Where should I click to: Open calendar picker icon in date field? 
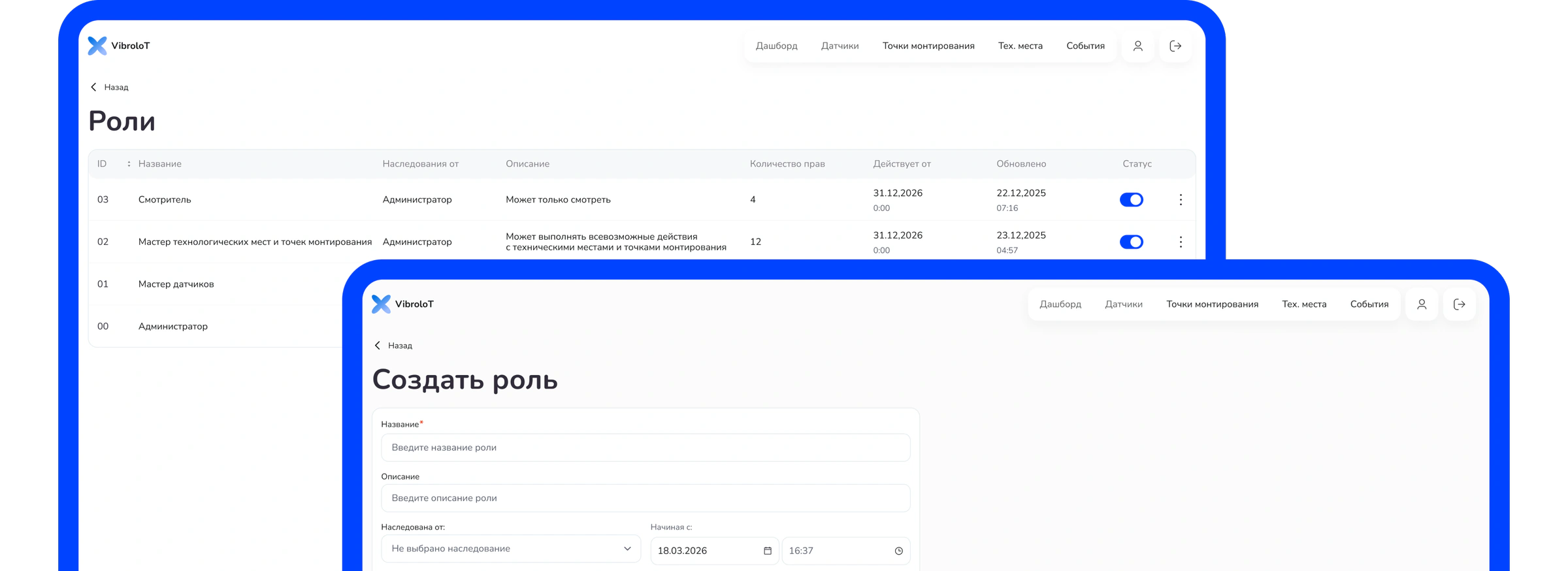[x=768, y=551]
